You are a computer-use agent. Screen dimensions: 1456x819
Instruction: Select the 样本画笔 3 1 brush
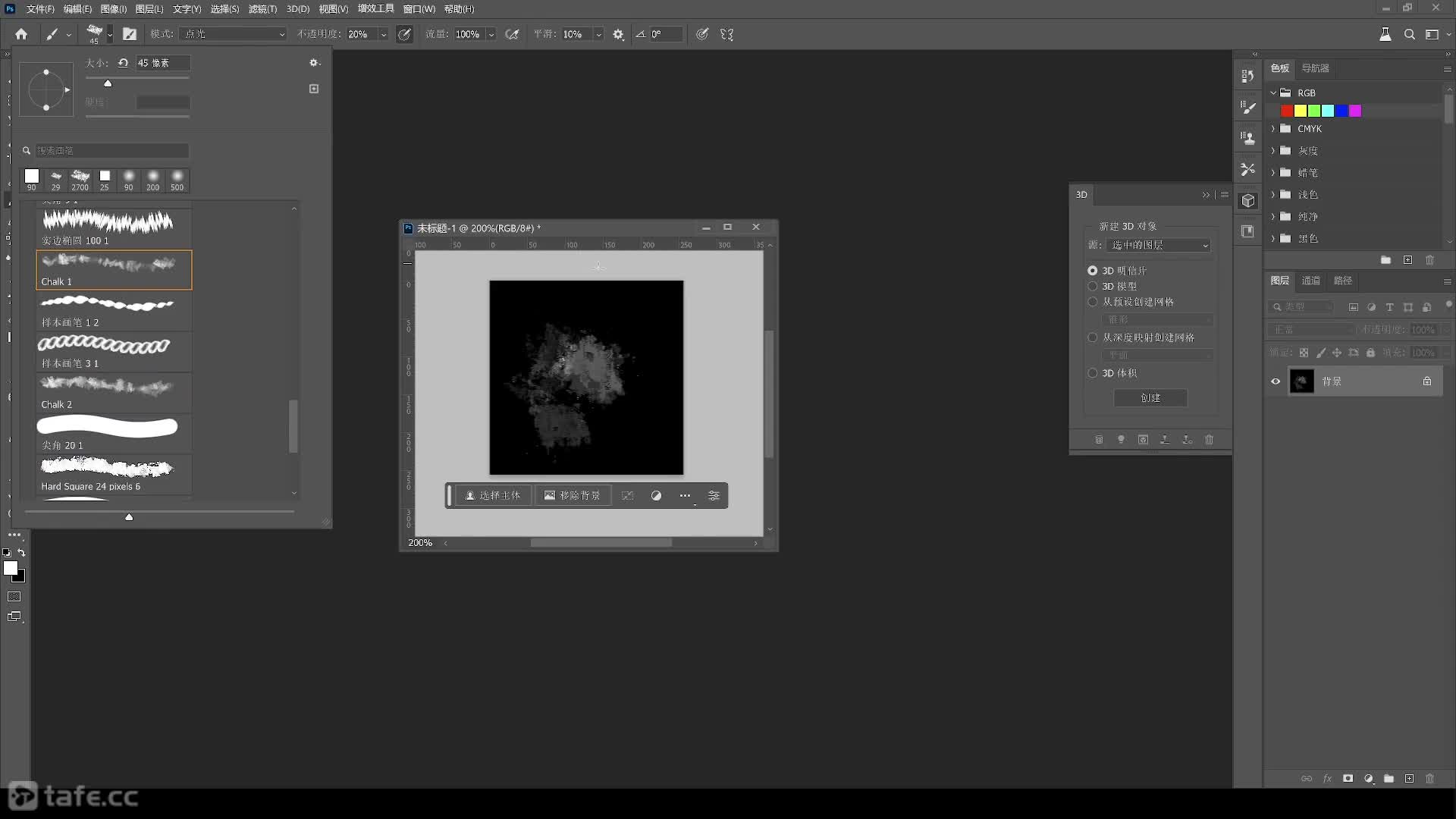(x=114, y=352)
